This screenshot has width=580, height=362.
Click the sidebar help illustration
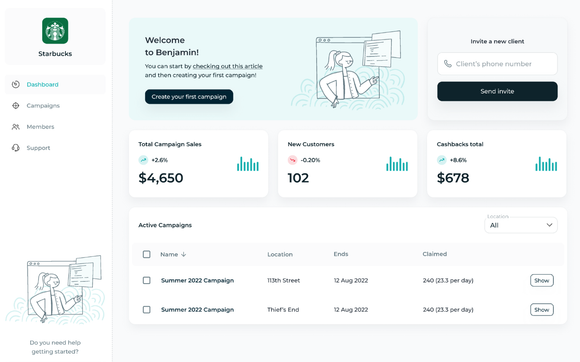coord(55,289)
